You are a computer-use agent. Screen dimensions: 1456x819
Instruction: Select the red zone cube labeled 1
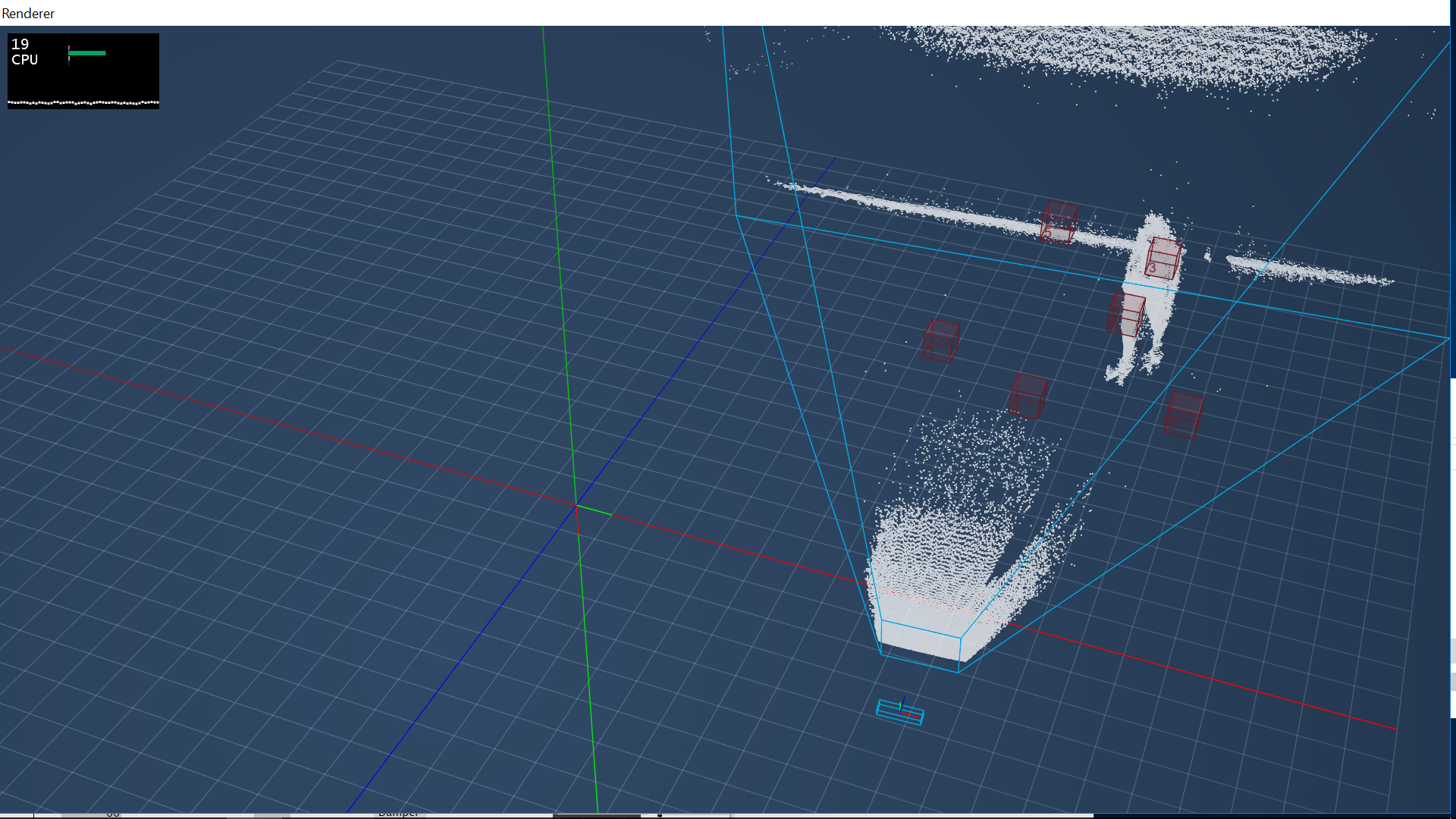(941, 340)
